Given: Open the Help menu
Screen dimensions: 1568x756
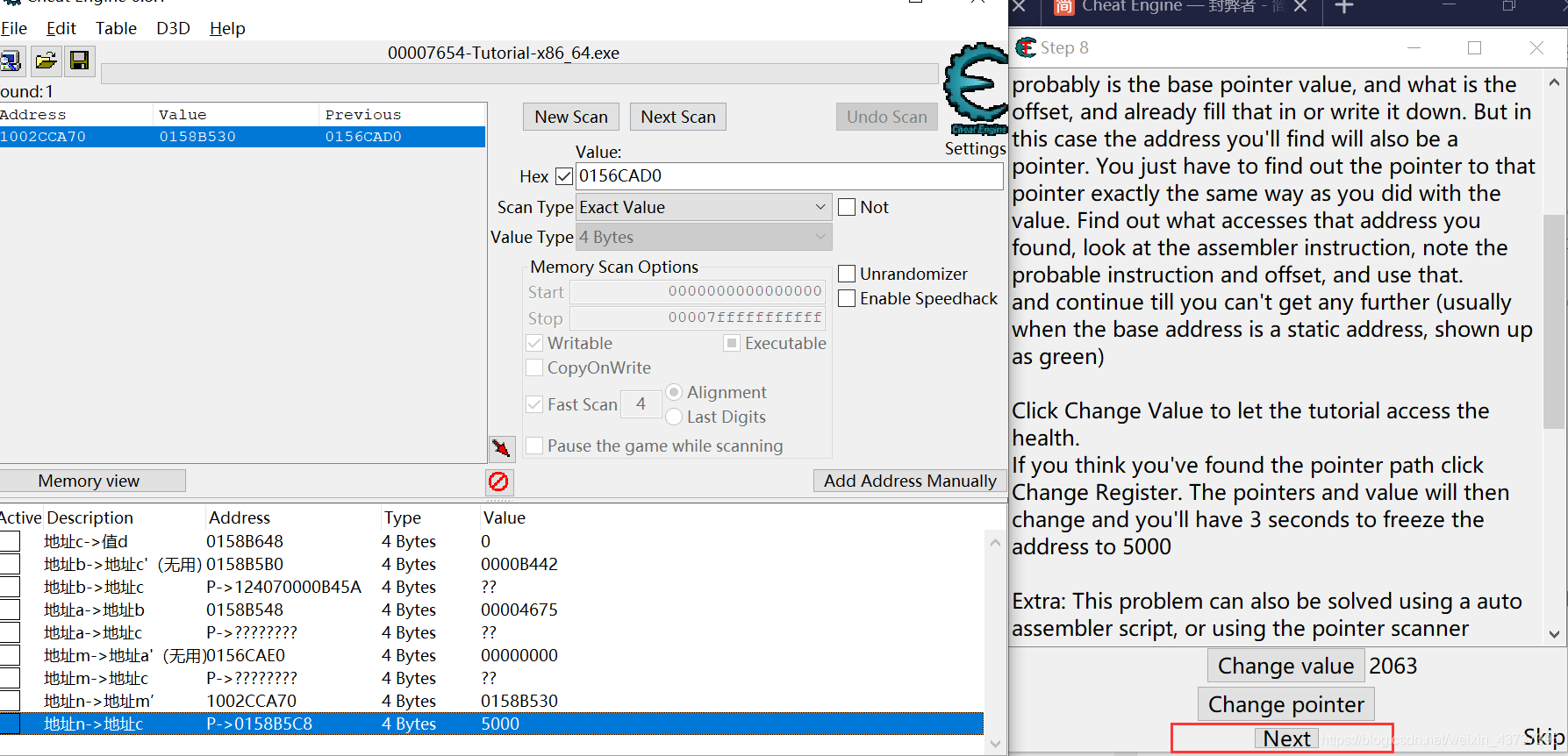Looking at the screenshot, I should [x=227, y=28].
